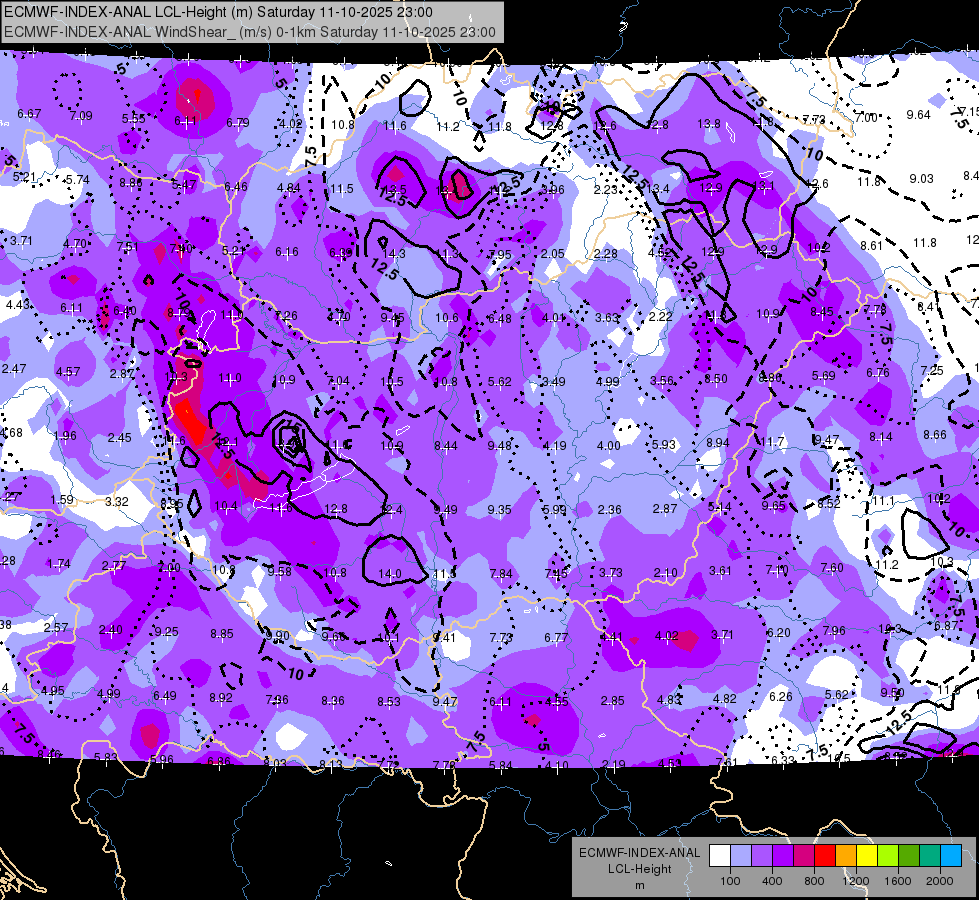Screen dimensions: 979x900
Task: Pick the orange swatch in the legend
Action: coord(845,856)
